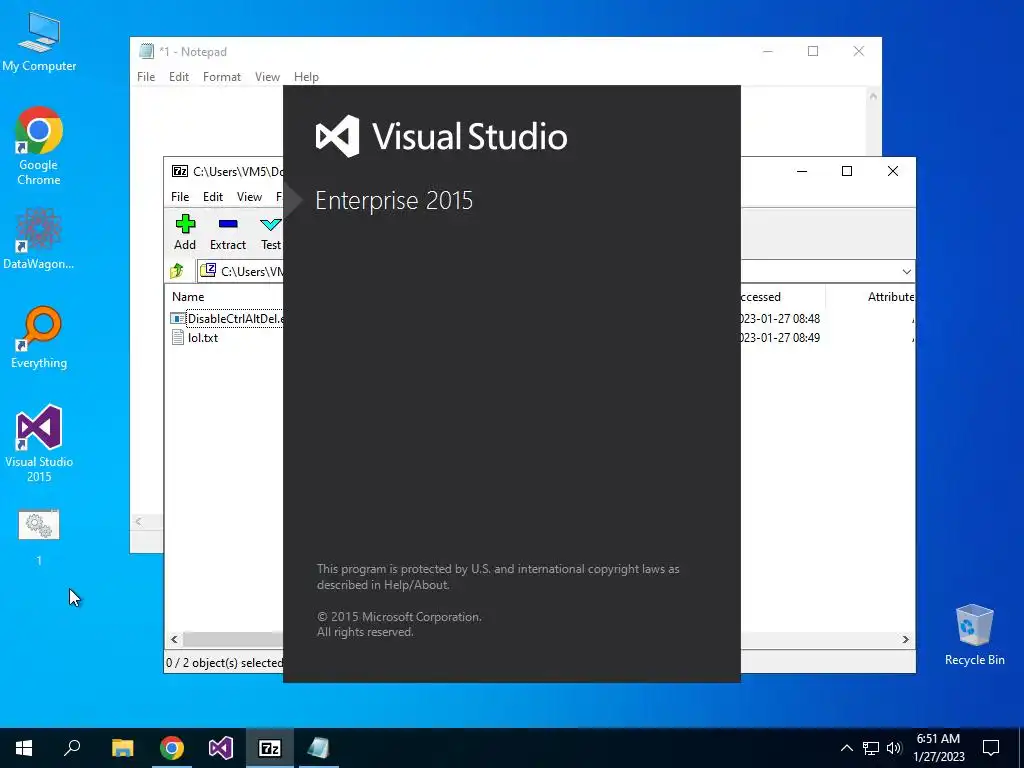Viewport: 1024px width, 768px height.
Task: Click the Extract button in 7-Zip toolbar
Action: pos(228,232)
